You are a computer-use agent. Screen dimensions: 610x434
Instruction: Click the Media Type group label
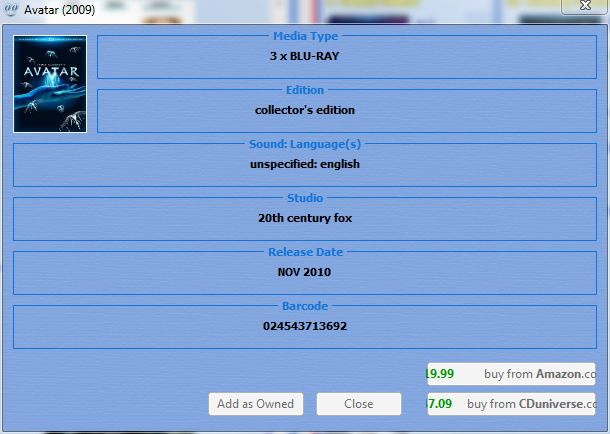coord(305,36)
